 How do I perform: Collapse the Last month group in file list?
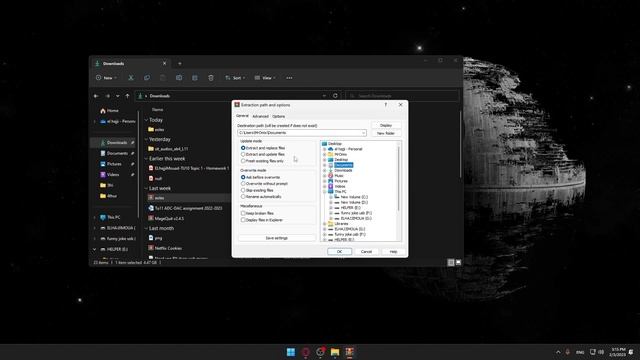pos(146,228)
